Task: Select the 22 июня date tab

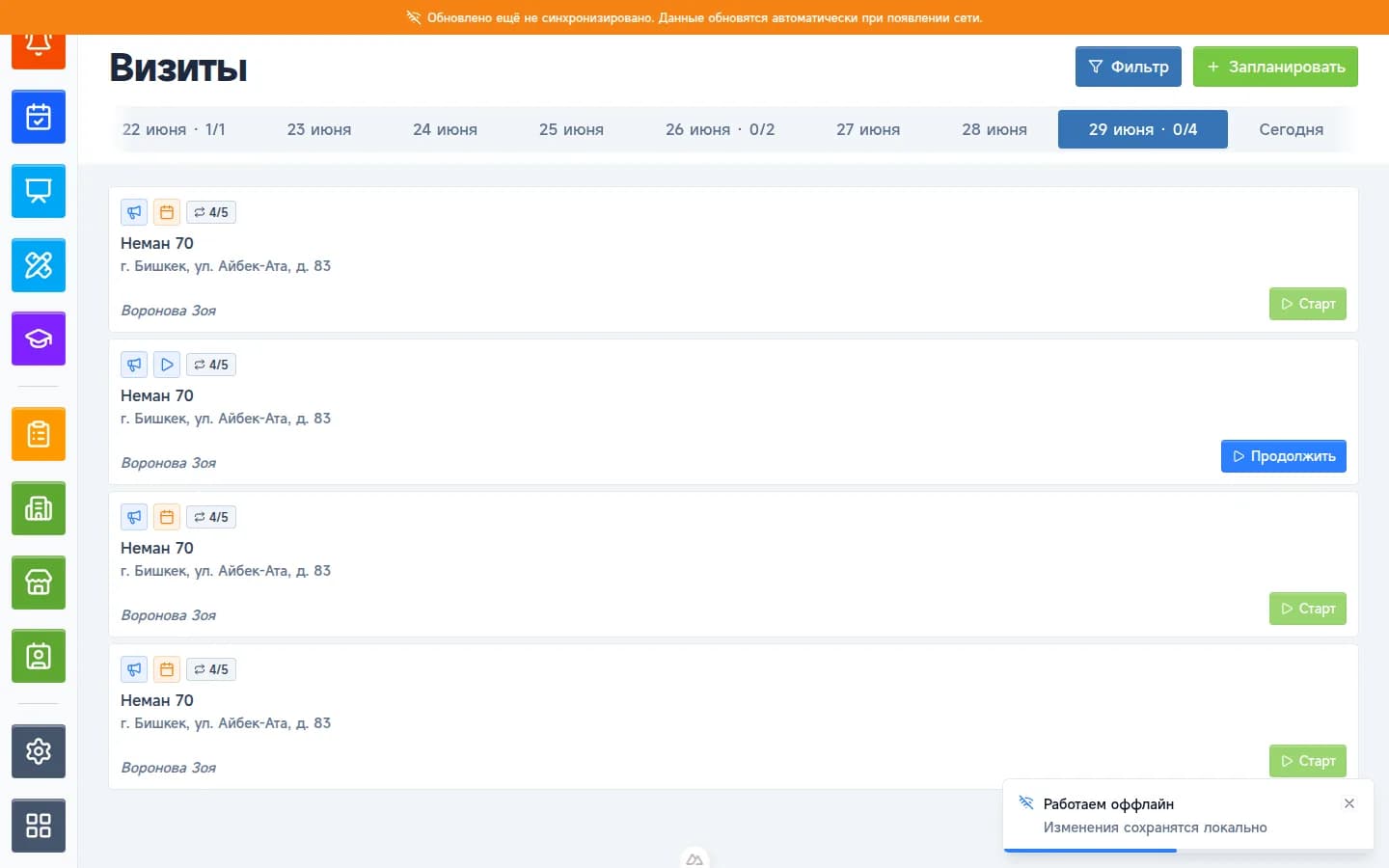Action: tap(174, 129)
